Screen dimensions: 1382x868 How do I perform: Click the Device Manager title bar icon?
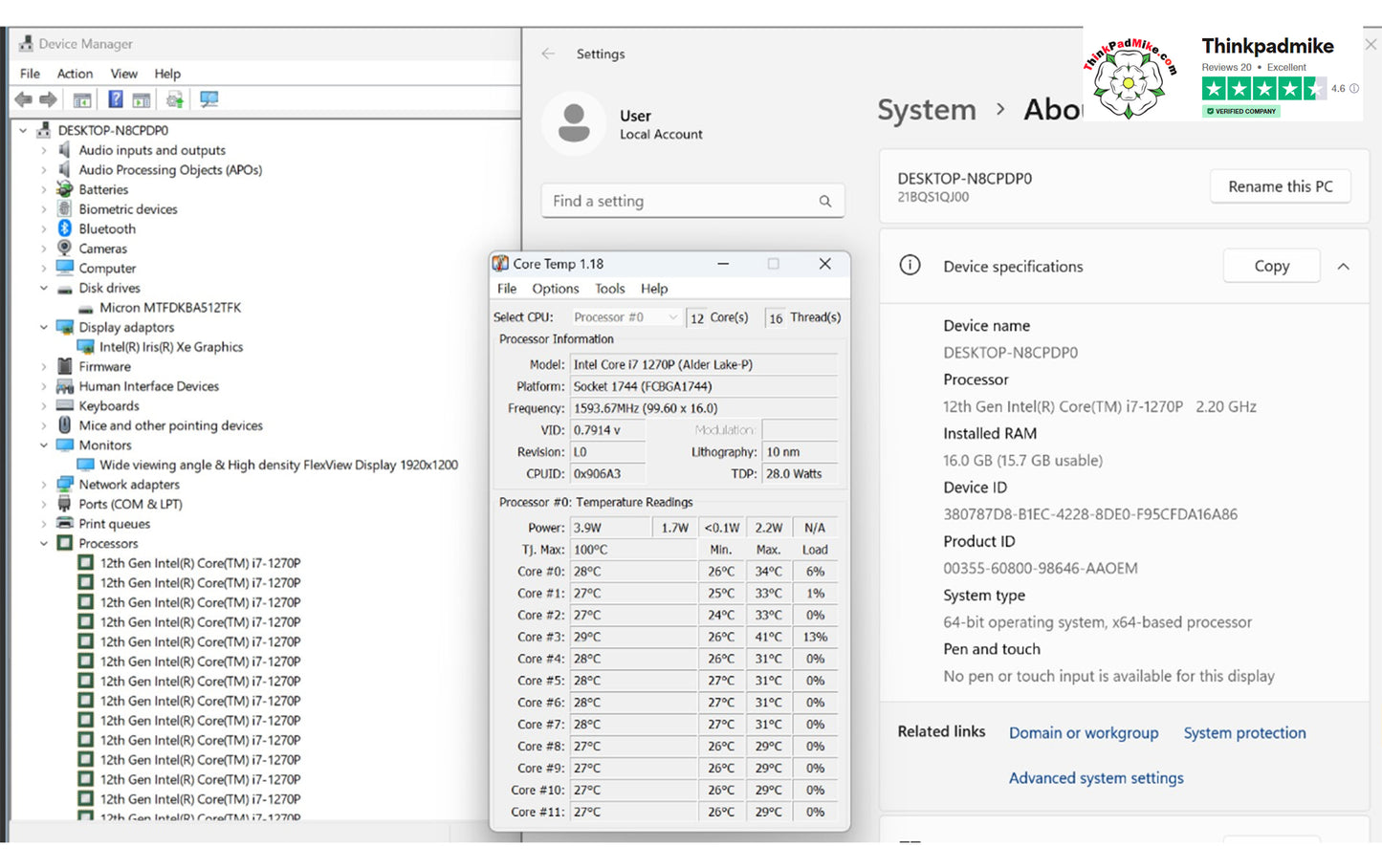point(26,44)
